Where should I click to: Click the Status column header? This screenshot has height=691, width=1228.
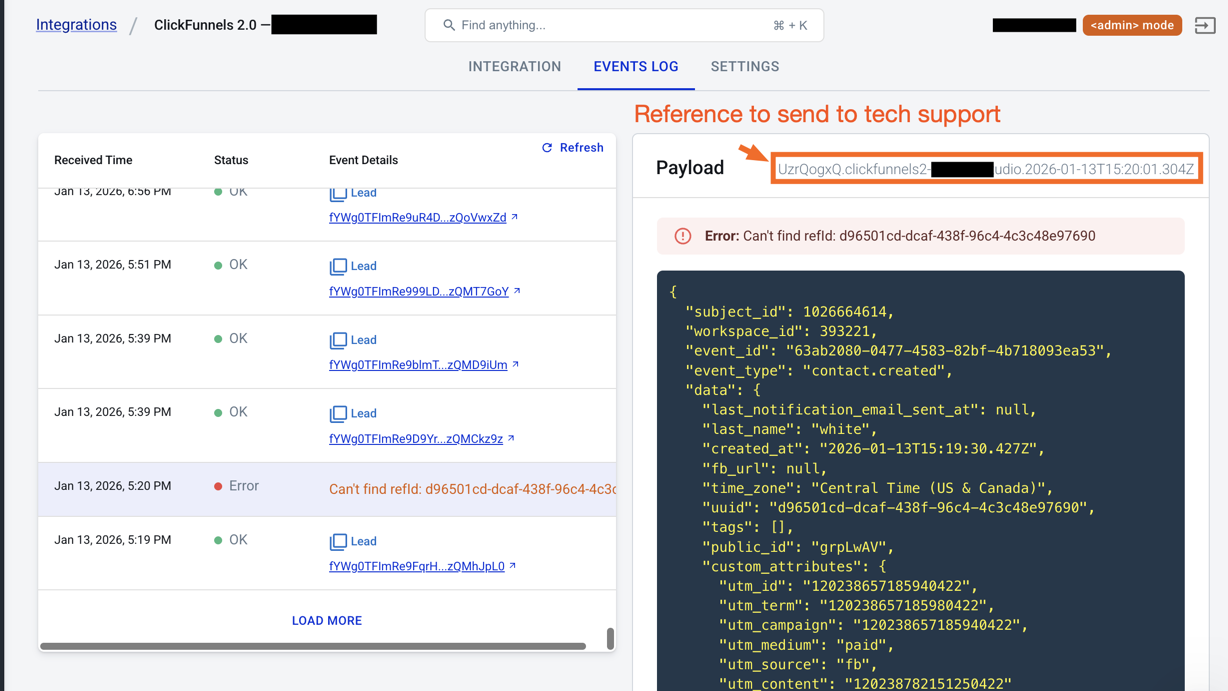click(231, 160)
